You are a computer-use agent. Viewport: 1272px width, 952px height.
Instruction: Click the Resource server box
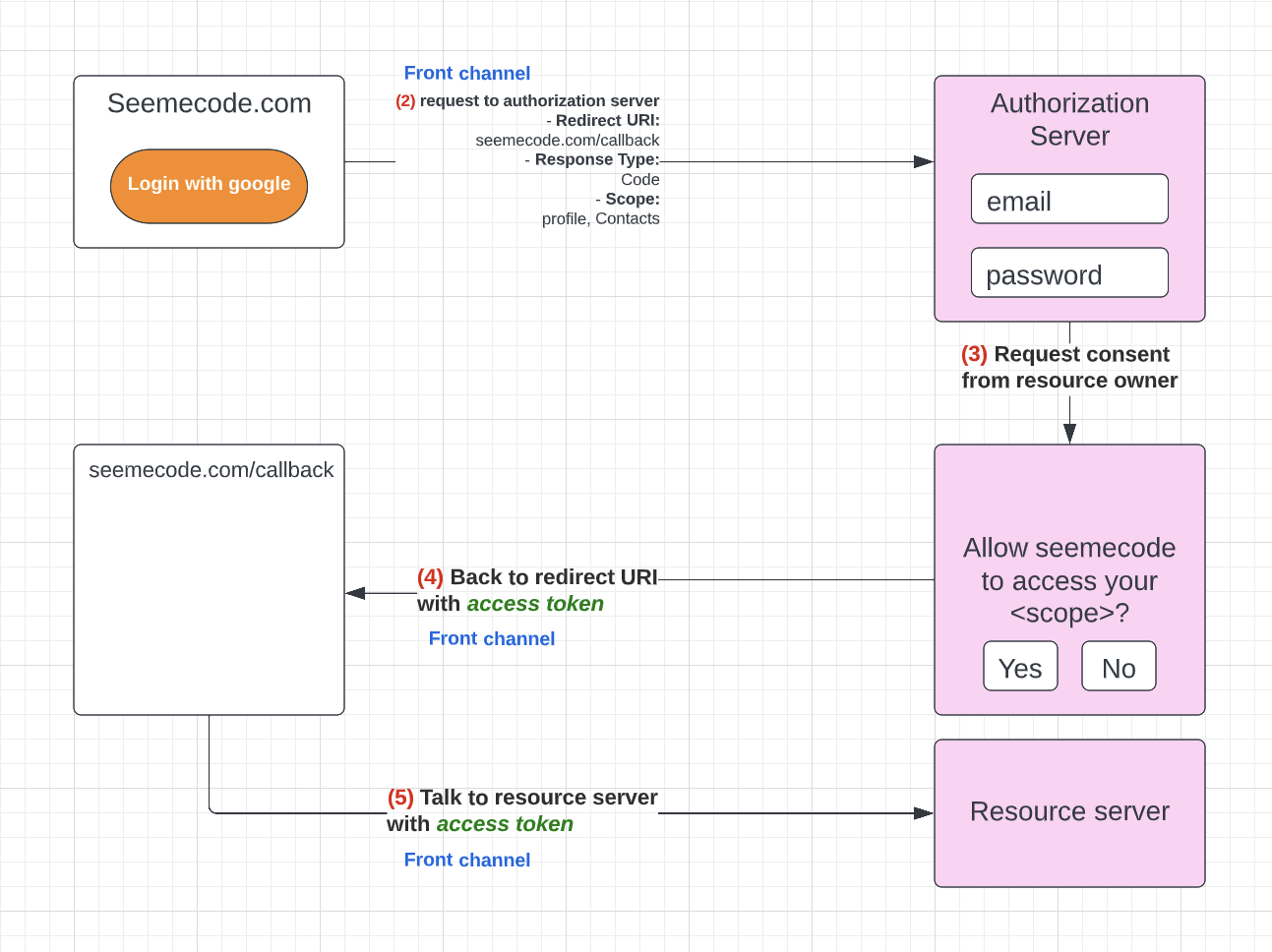(1069, 813)
